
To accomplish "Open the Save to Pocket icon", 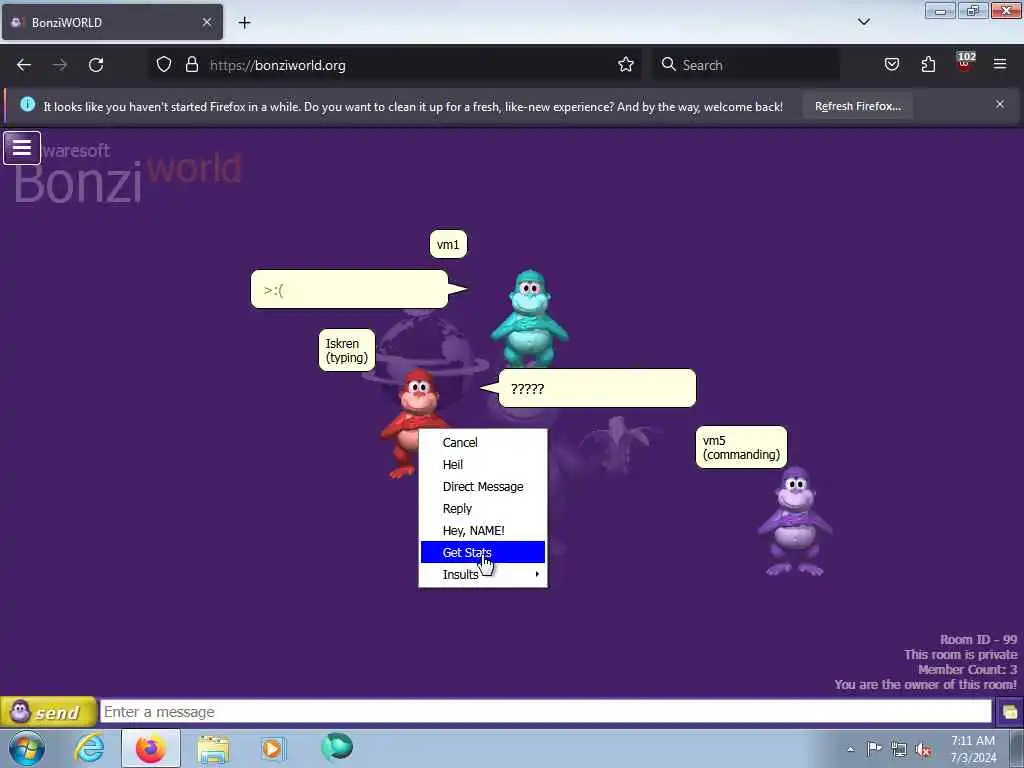I will pyautogui.click(x=891, y=65).
